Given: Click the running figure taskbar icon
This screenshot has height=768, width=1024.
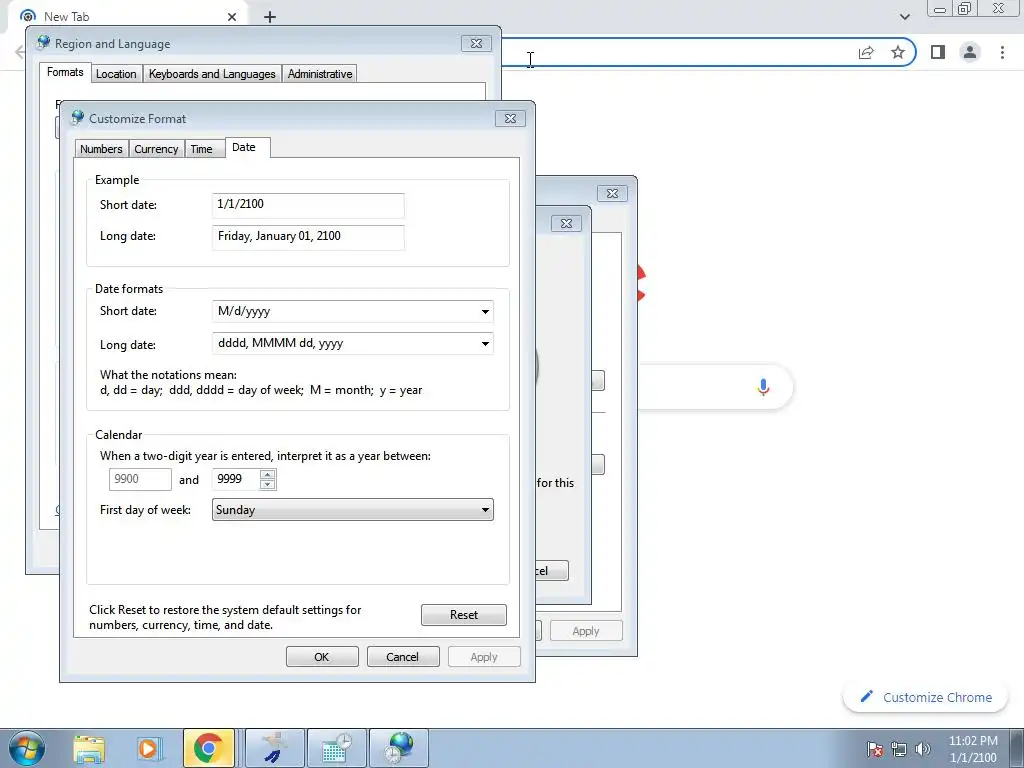Looking at the screenshot, I should (275, 748).
